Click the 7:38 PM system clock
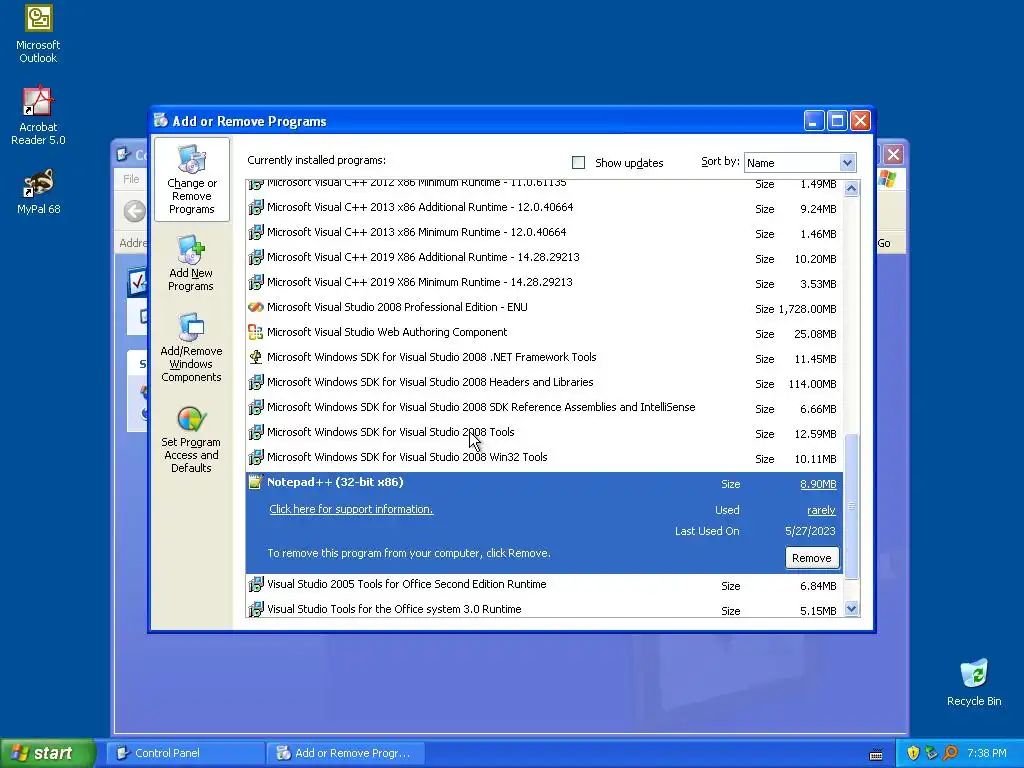 (986, 753)
